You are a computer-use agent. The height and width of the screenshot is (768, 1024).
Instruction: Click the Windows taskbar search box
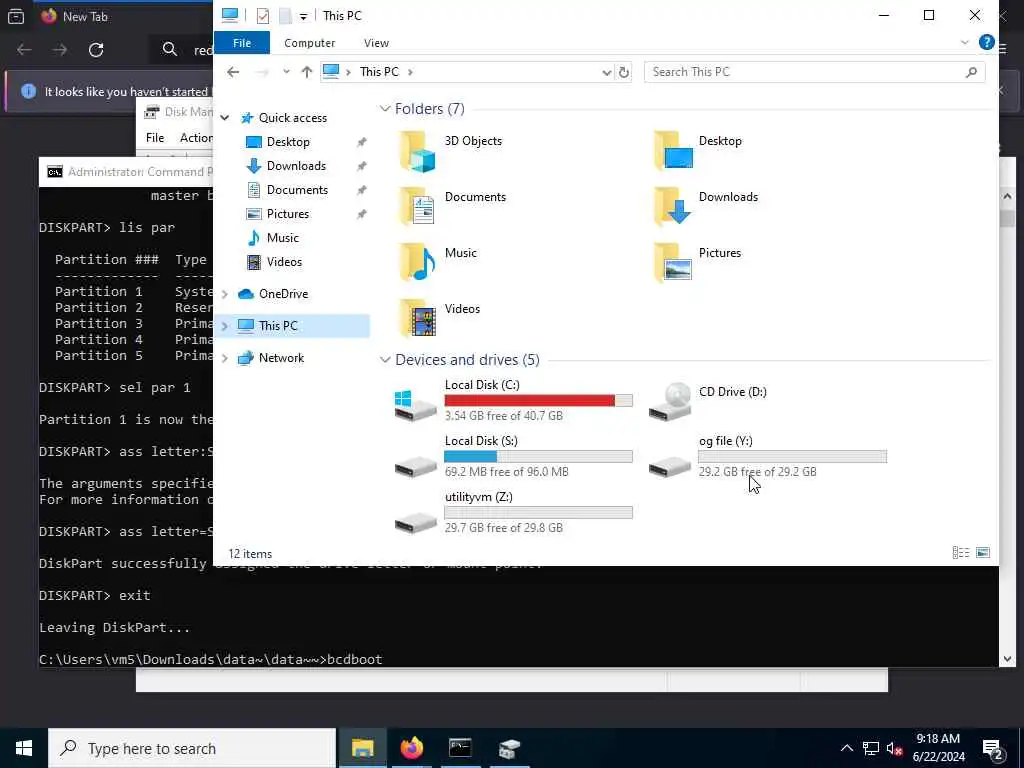[x=192, y=748]
